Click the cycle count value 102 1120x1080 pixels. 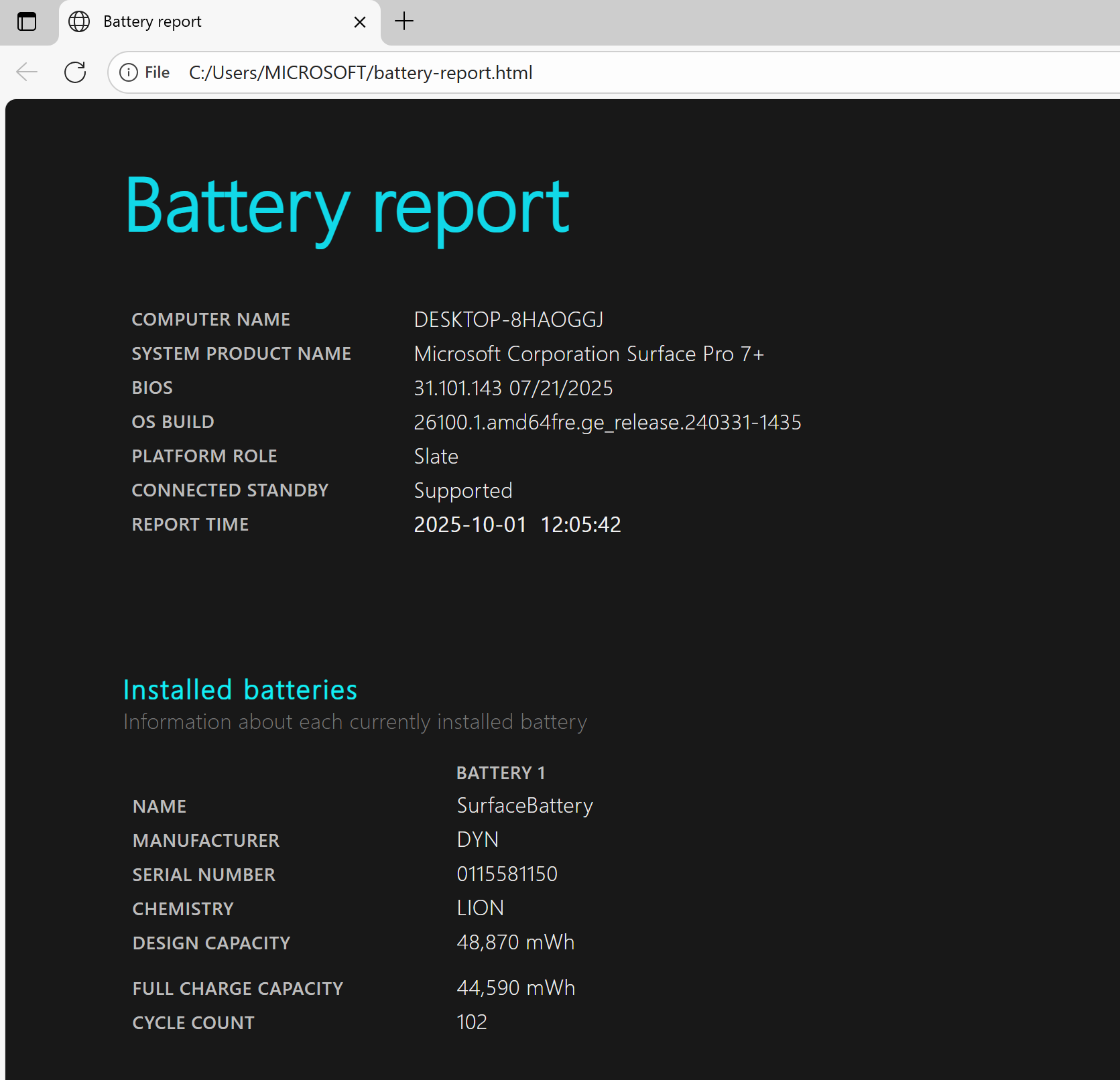point(472,1022)
